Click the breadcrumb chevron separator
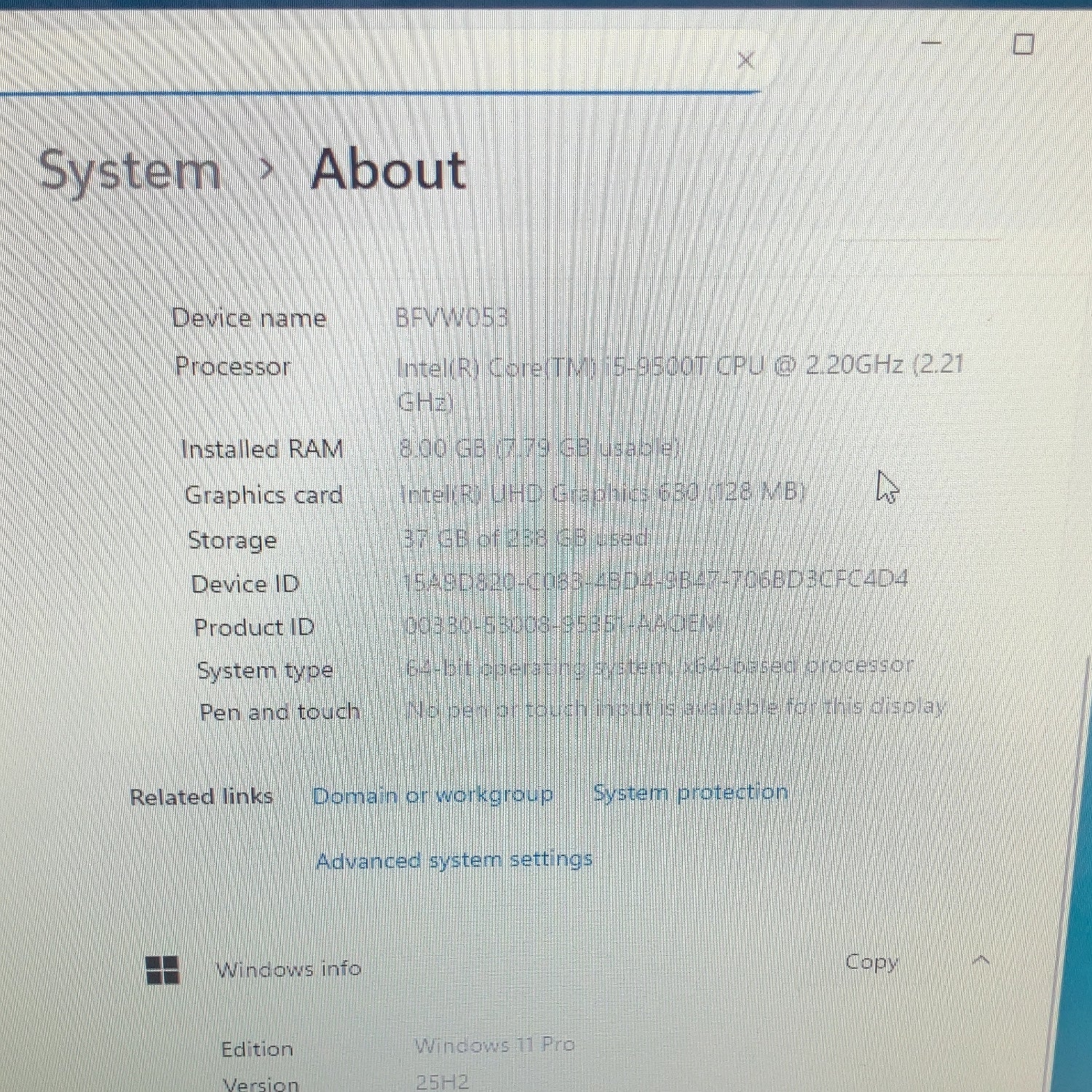Image resolution: width=1092 pixels, height=1092 pixels. pyautogui.click(x=266, y=170)
